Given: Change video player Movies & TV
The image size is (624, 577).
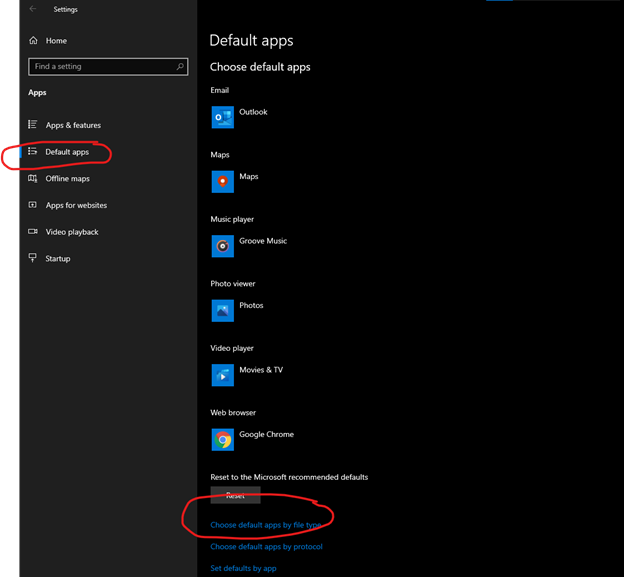Looking at the screenshot, I should pos(261,370).
